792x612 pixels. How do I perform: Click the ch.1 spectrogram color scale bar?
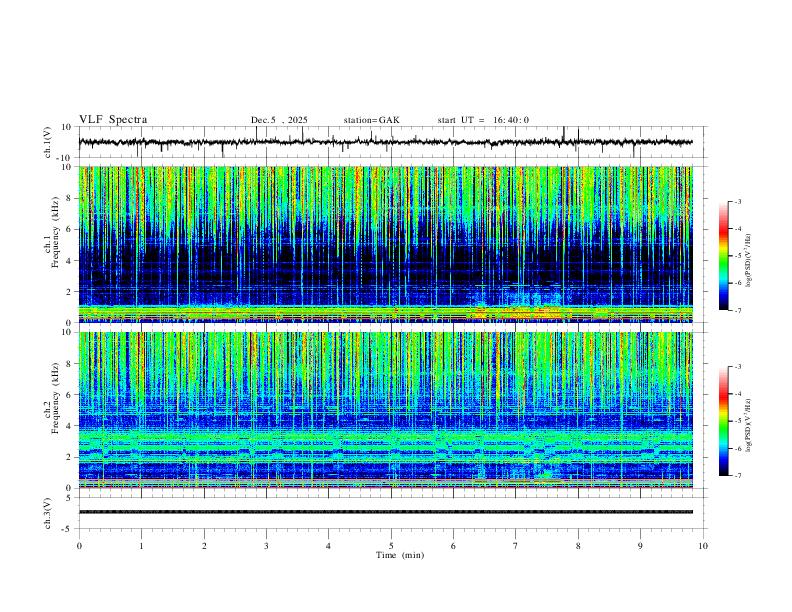[723, 255]
